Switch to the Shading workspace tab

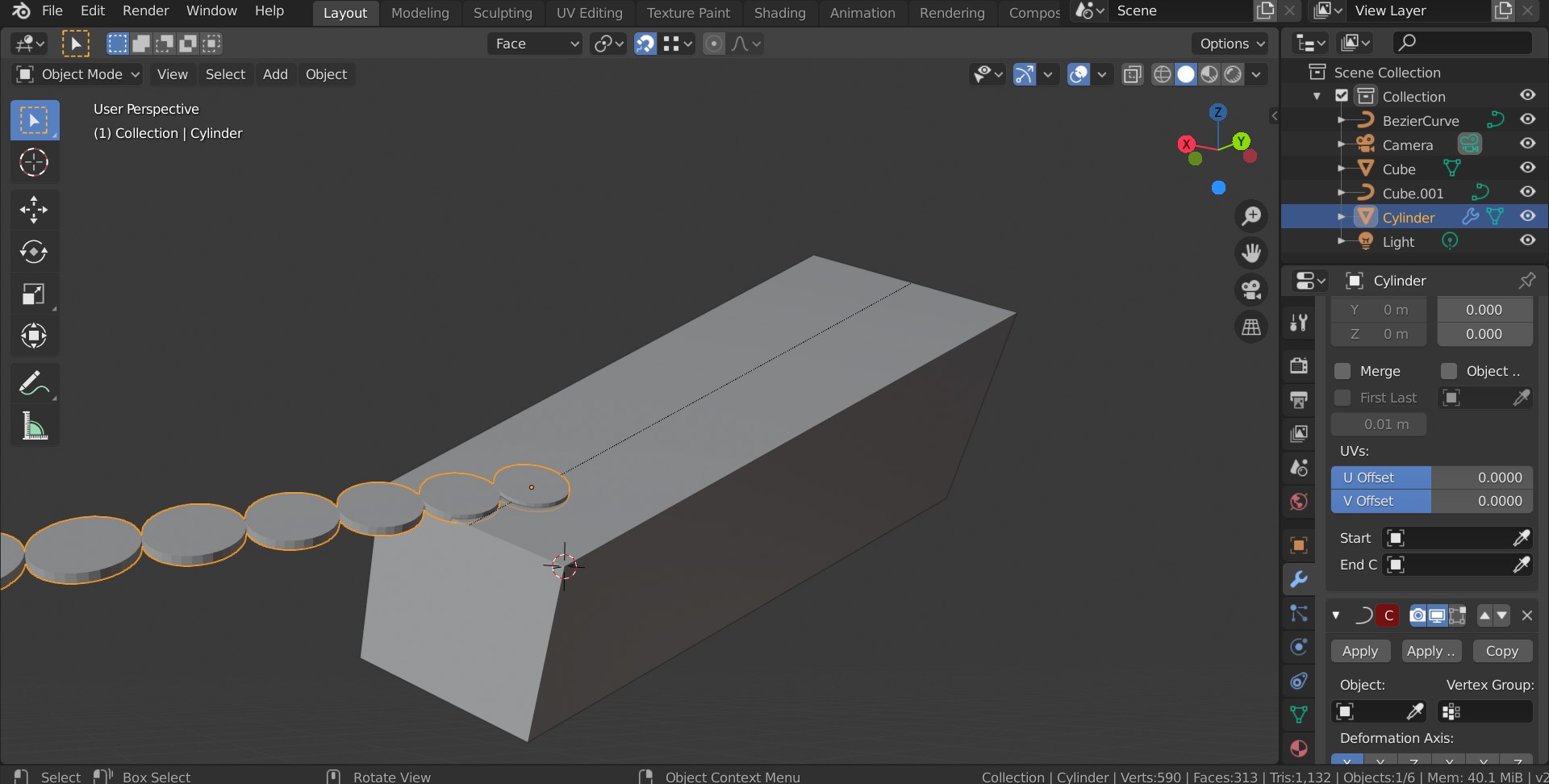(779, 12)
